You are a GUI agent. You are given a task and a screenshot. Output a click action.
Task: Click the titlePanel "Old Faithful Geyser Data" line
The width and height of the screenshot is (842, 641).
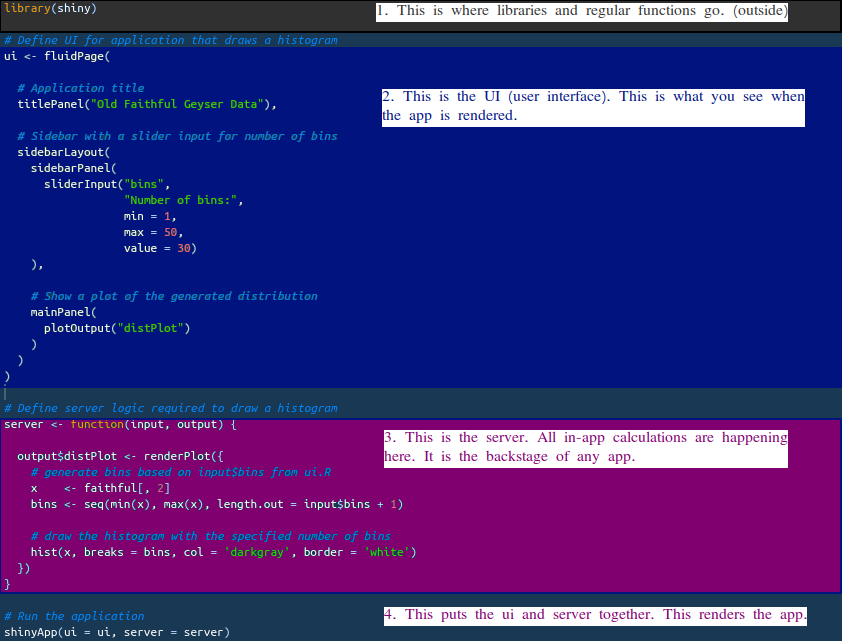click(x=146, y=104)
